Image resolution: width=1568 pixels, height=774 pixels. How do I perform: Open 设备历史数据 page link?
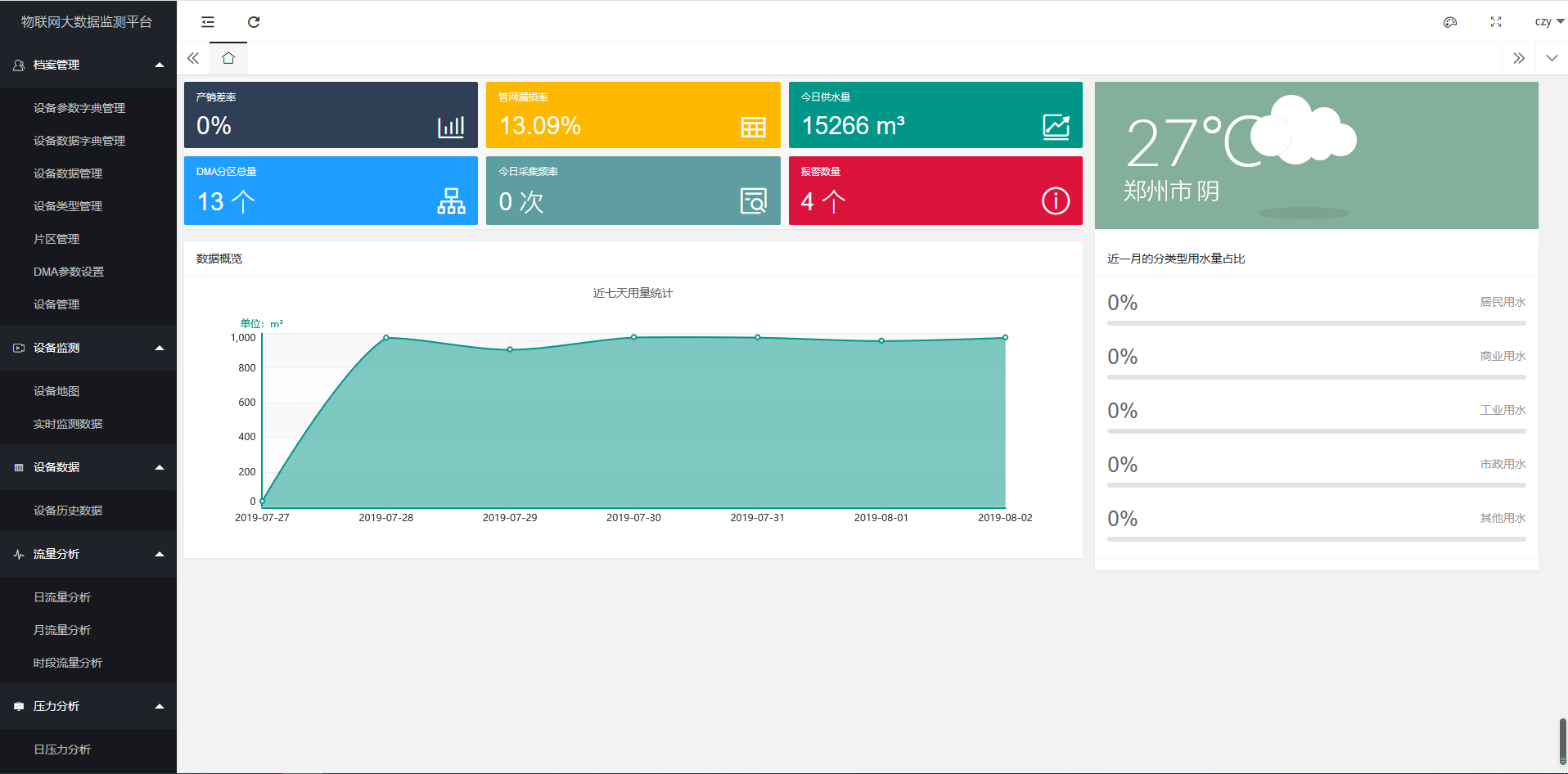click(68, 511)
